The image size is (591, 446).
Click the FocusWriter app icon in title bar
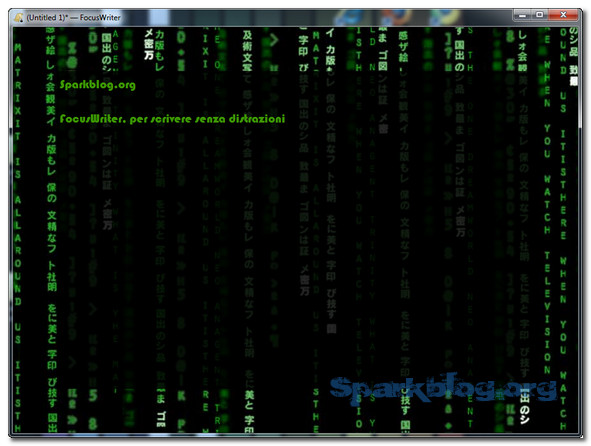tap(19, 17)
